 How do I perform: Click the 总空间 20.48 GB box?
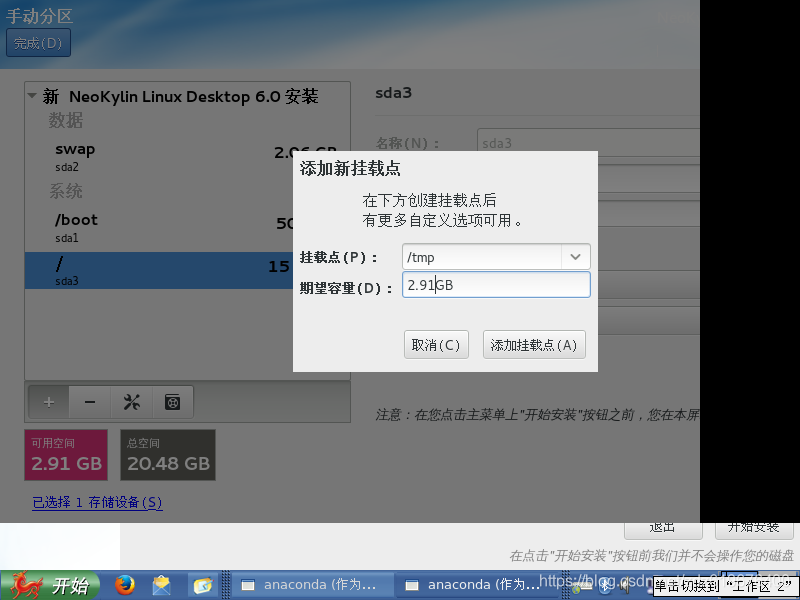pyautogui.click(x=168, y=455)
